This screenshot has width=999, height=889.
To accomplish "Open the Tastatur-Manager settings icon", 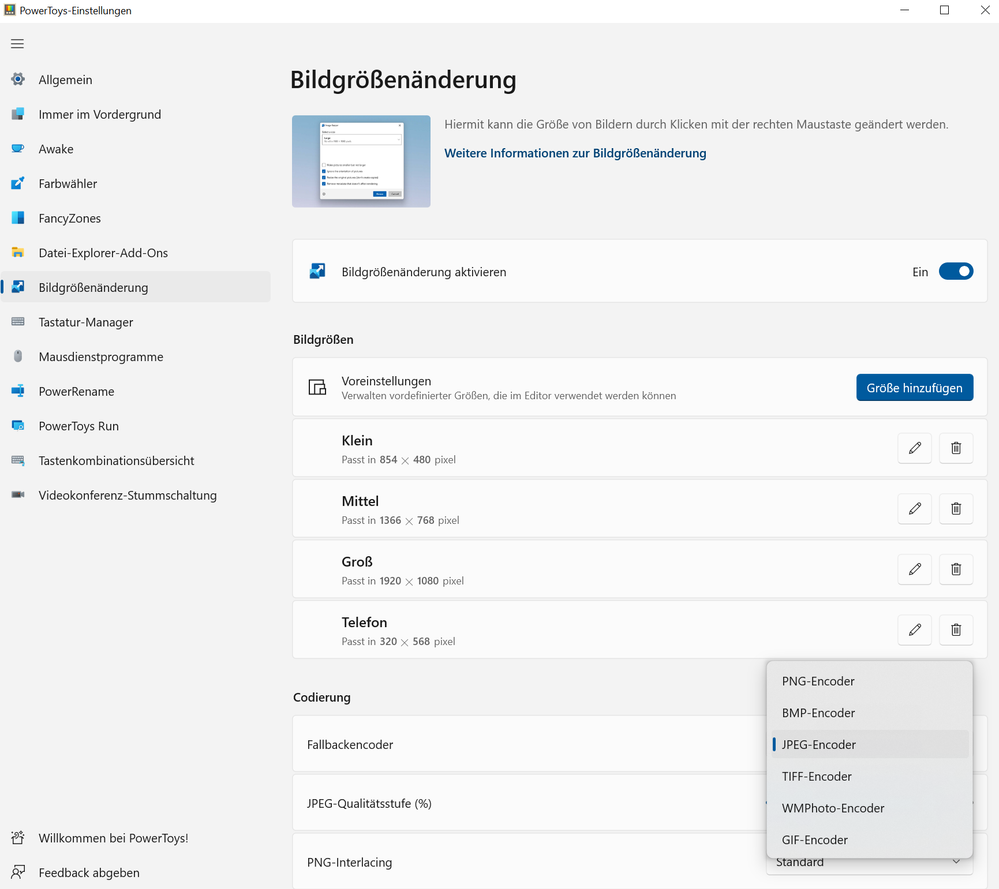I will pyautogui.click(x=18, y=322).
